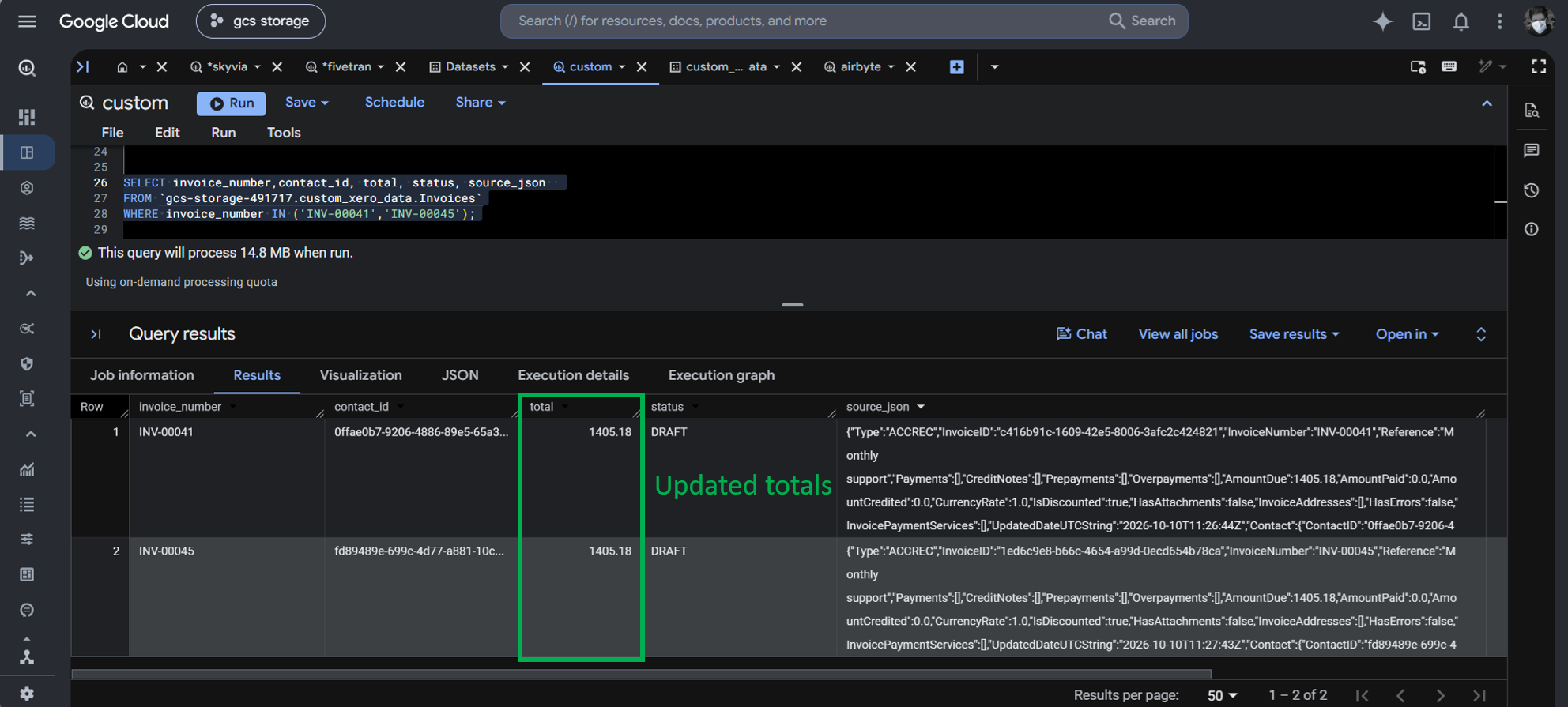Open keyboard shortcuts icon

(x=1449, y=67)
